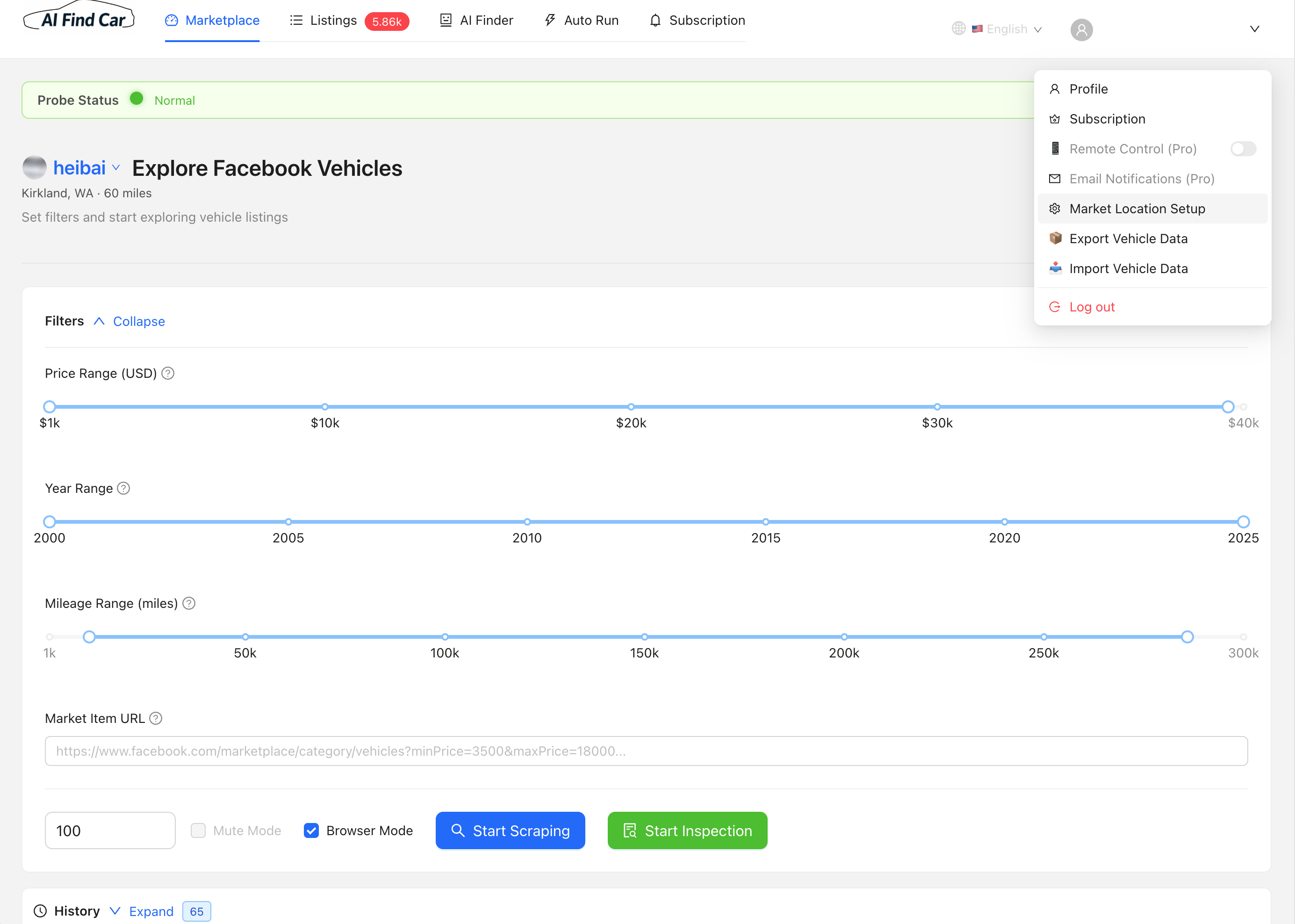Click the Mileage Range help icon
The width and height of the screenshot is (1295, 924).
[x=189, y=603]
